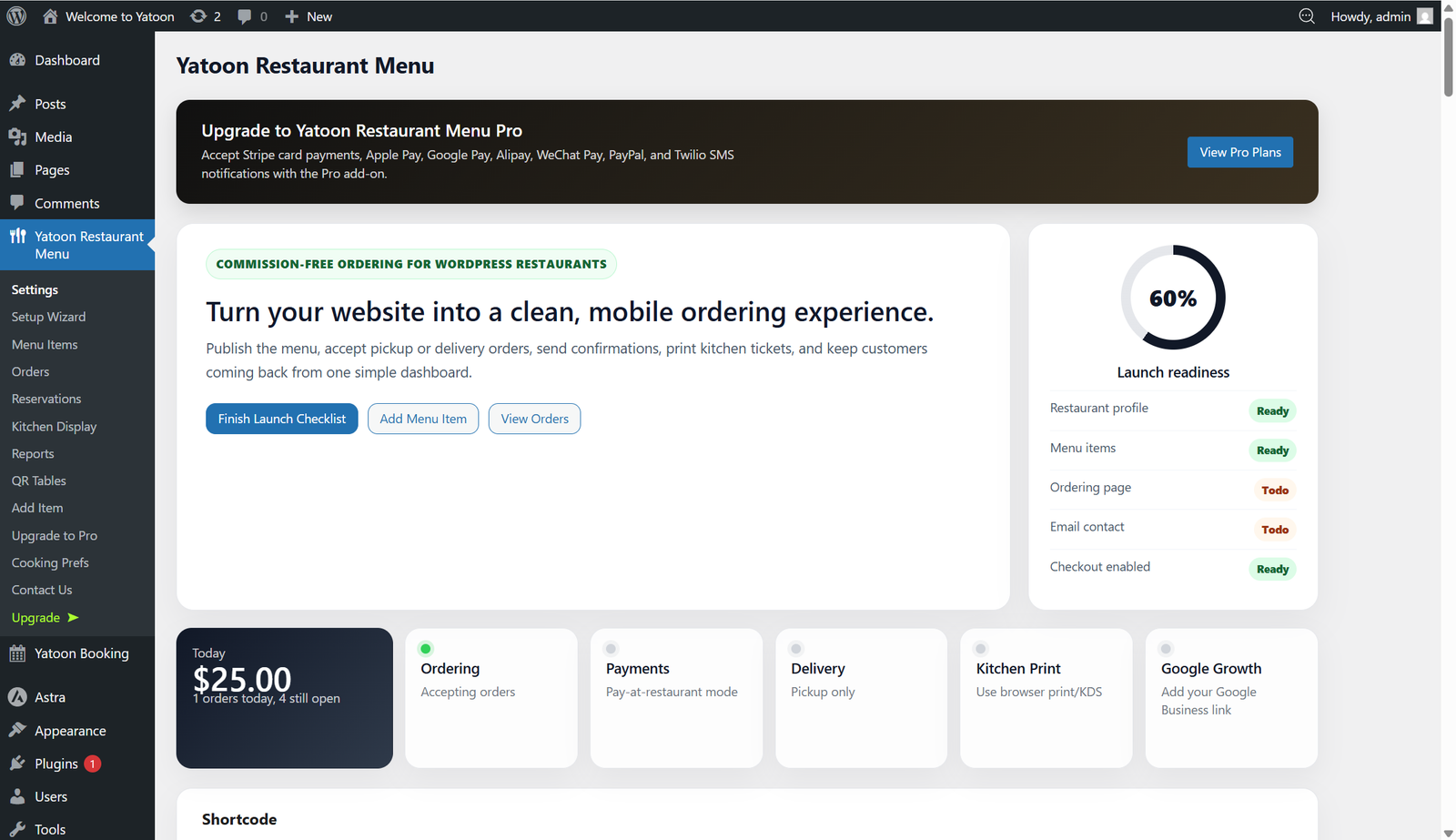Click the Kitchen Print card
Image resolution: width=1456 pixels, height=840 pixels.
[x=1046, y=698]
